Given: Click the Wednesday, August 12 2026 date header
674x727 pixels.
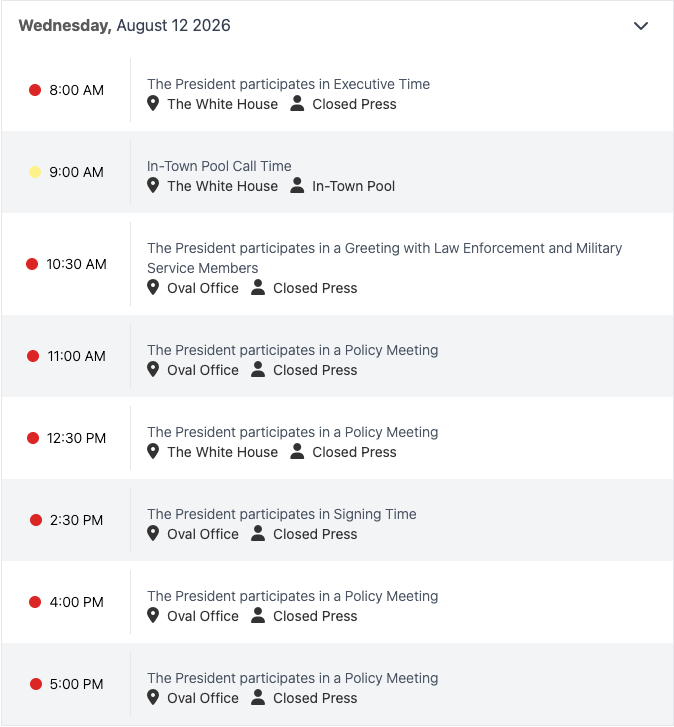Looking at the screenshot, I should coord(124,26).
